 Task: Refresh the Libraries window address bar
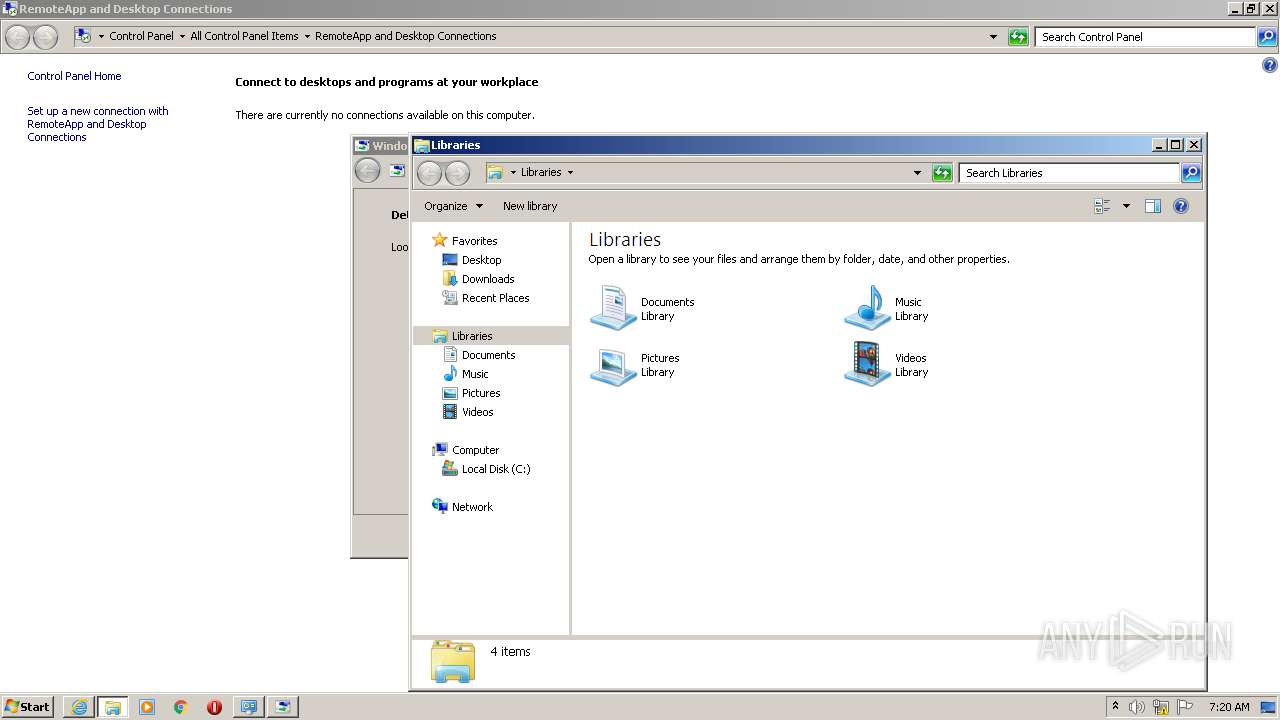942,173
